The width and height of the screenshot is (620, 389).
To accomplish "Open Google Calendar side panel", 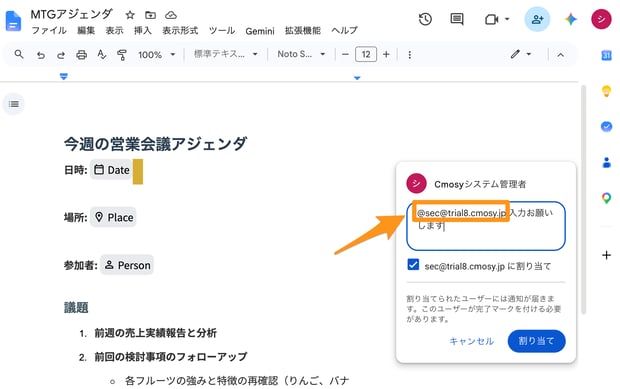I will click(x=606, y=55).
